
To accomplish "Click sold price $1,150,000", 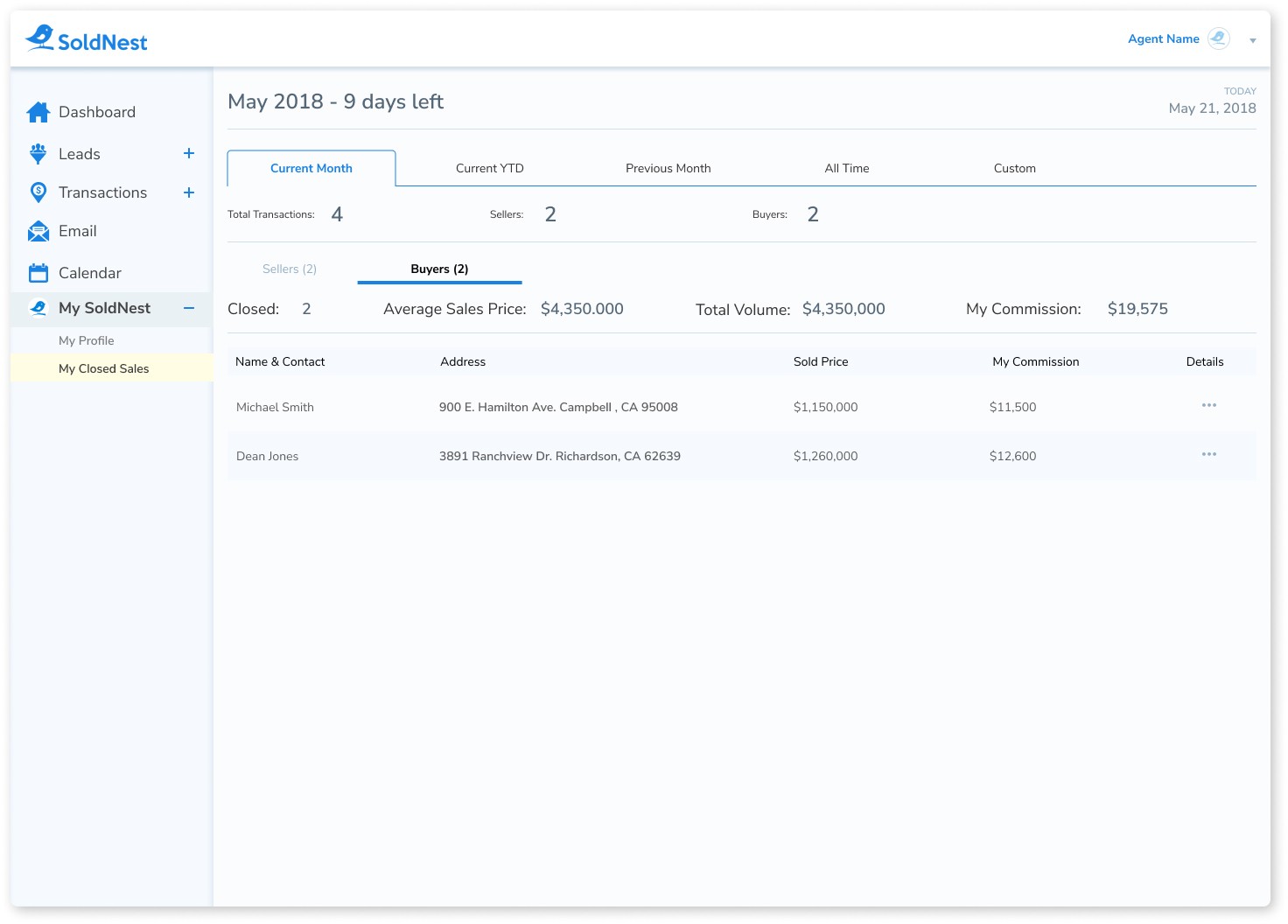I will pos(826,407).
